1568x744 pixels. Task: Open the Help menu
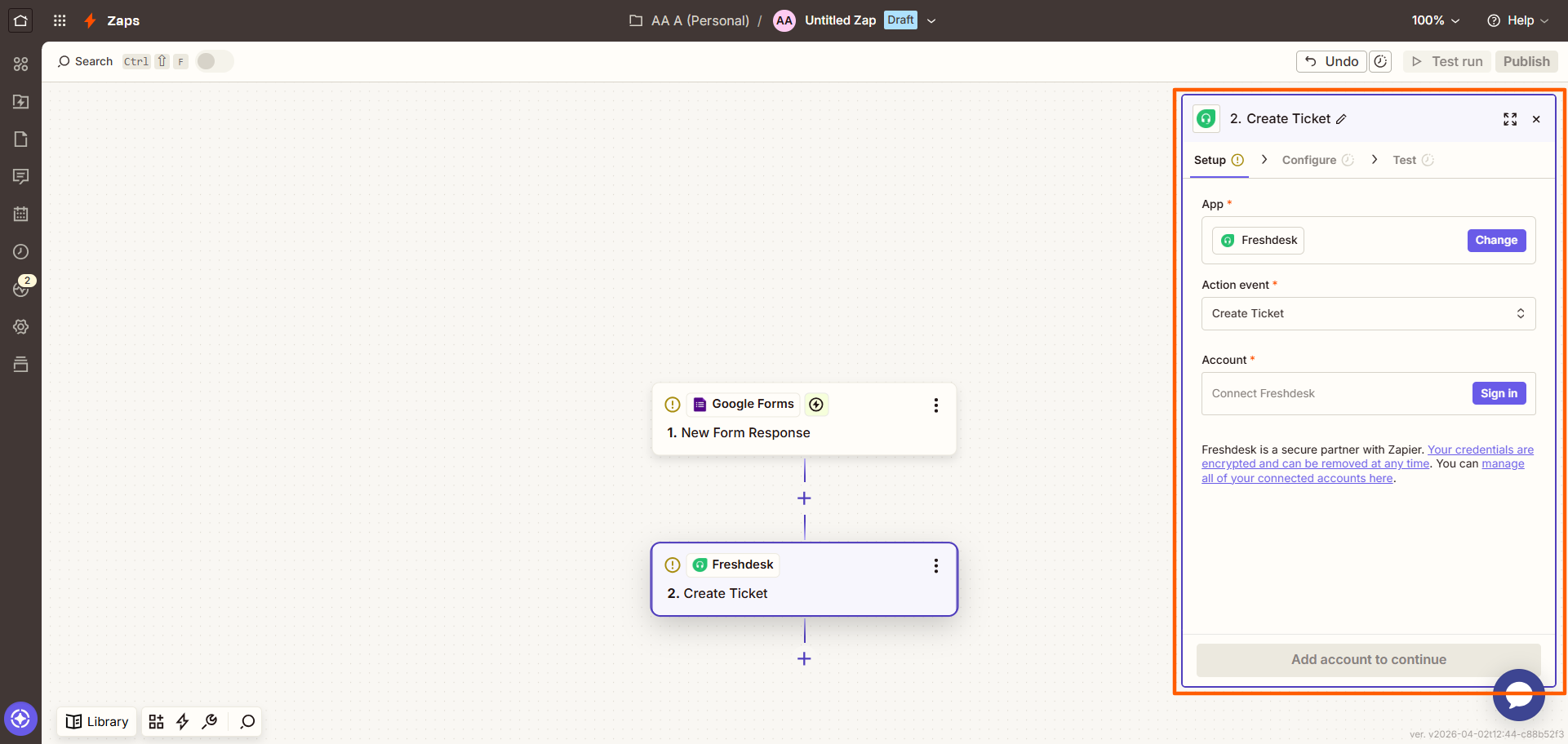(1517, 20)
